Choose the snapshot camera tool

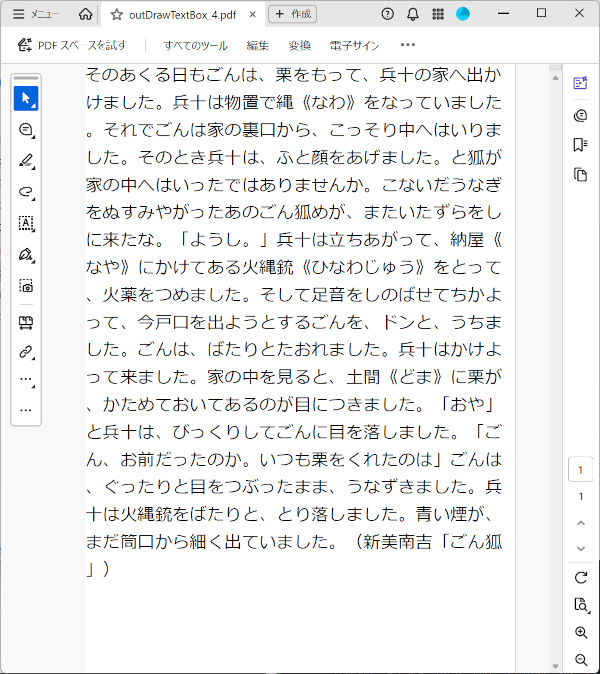point(27,286)
